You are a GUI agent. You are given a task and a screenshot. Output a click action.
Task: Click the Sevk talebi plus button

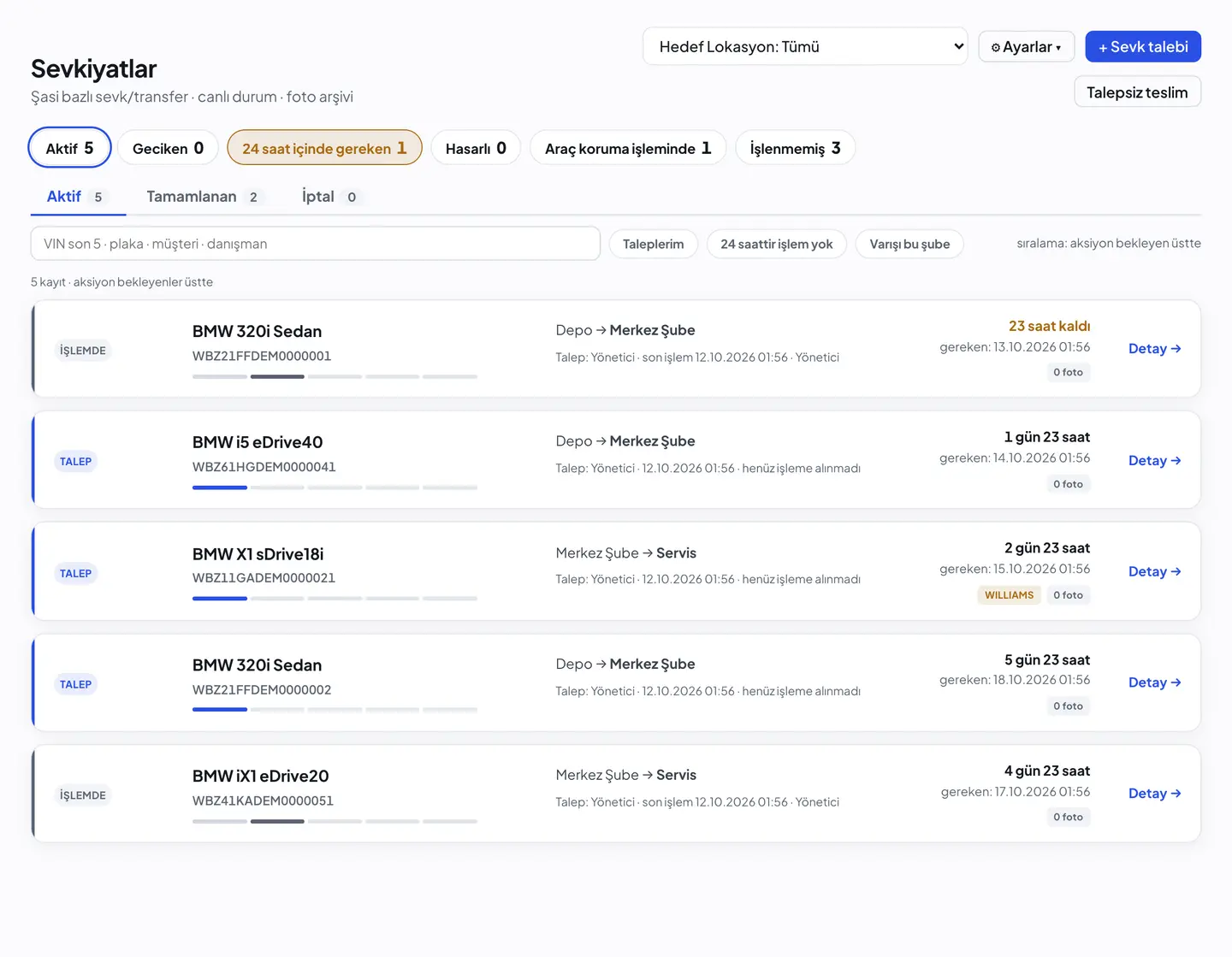1143,46
